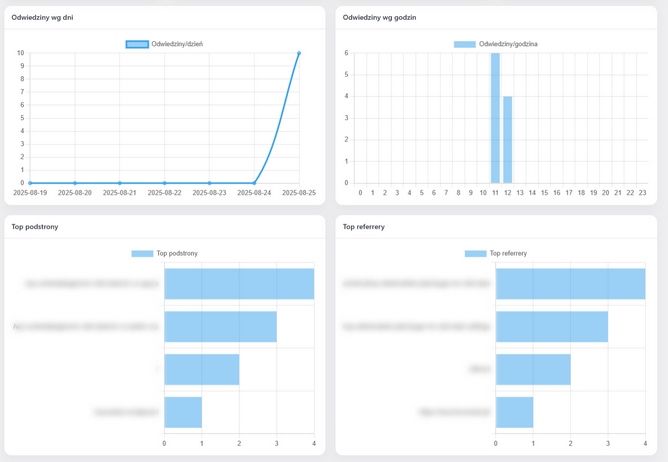Image resolution: width=668 pixels, height=462 pixels.
Task: Click the 'Top referrery' panel heading
Action: point(364,227)
